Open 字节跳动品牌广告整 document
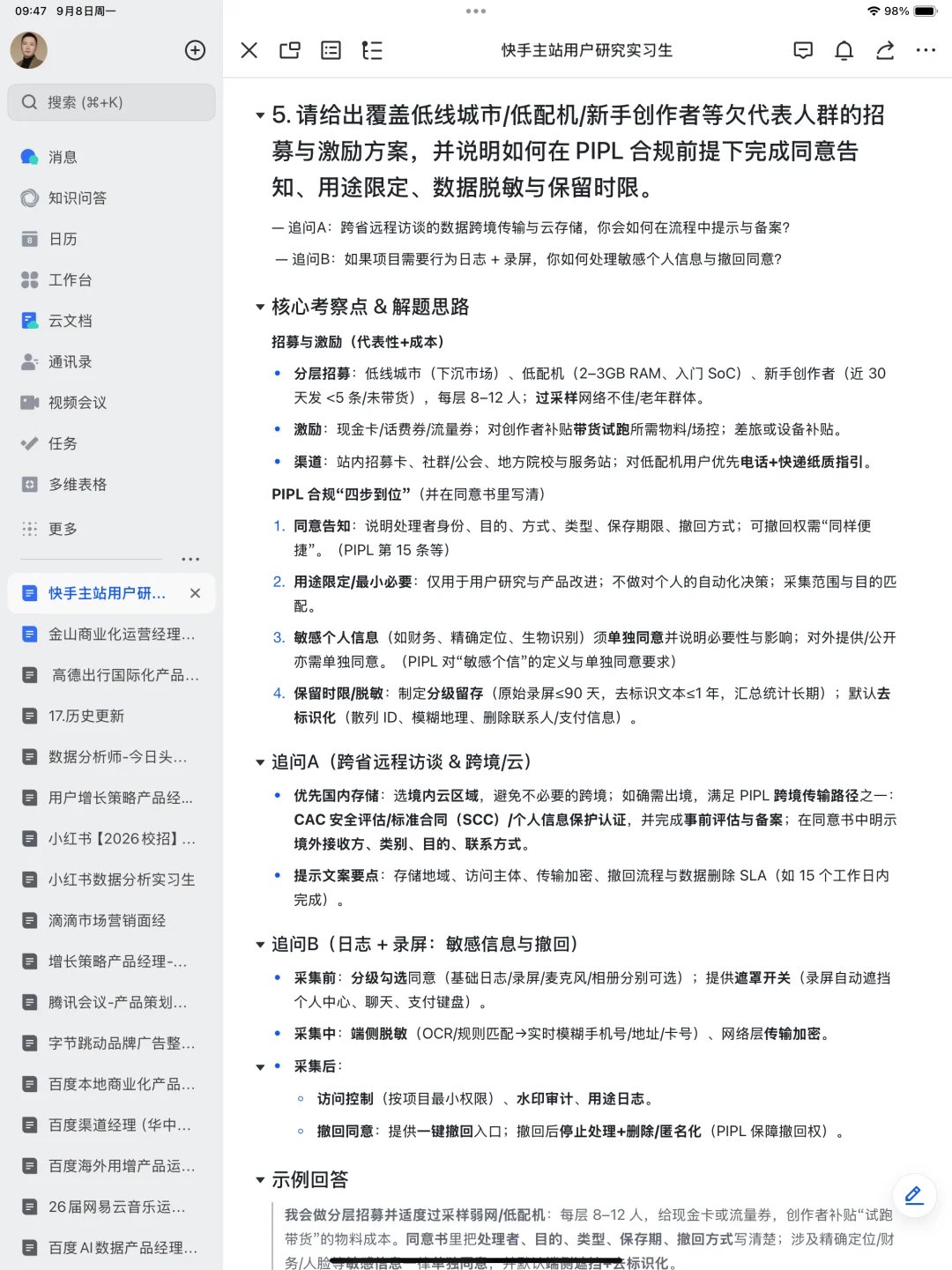The height and width of the screenshot is (1270, 952). pyautogui.click(x=111, y=1043)
